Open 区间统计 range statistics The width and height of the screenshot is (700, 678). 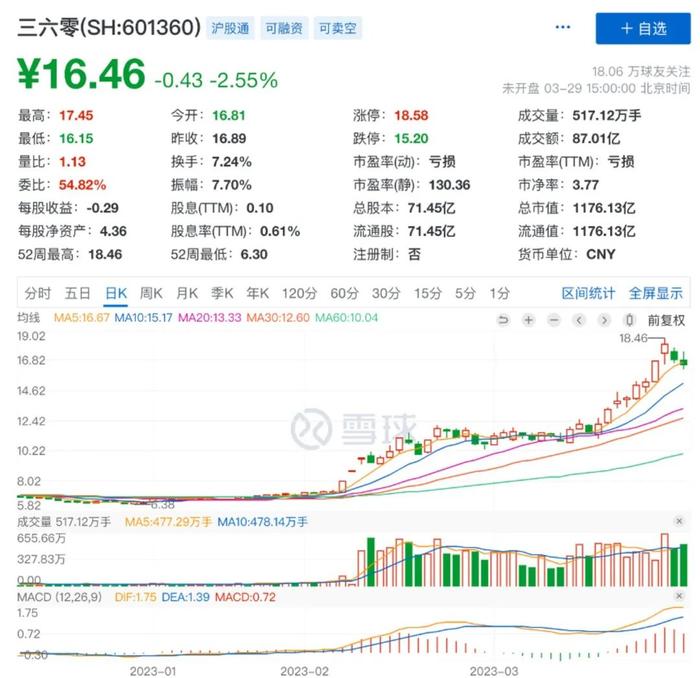click(588, 293)
